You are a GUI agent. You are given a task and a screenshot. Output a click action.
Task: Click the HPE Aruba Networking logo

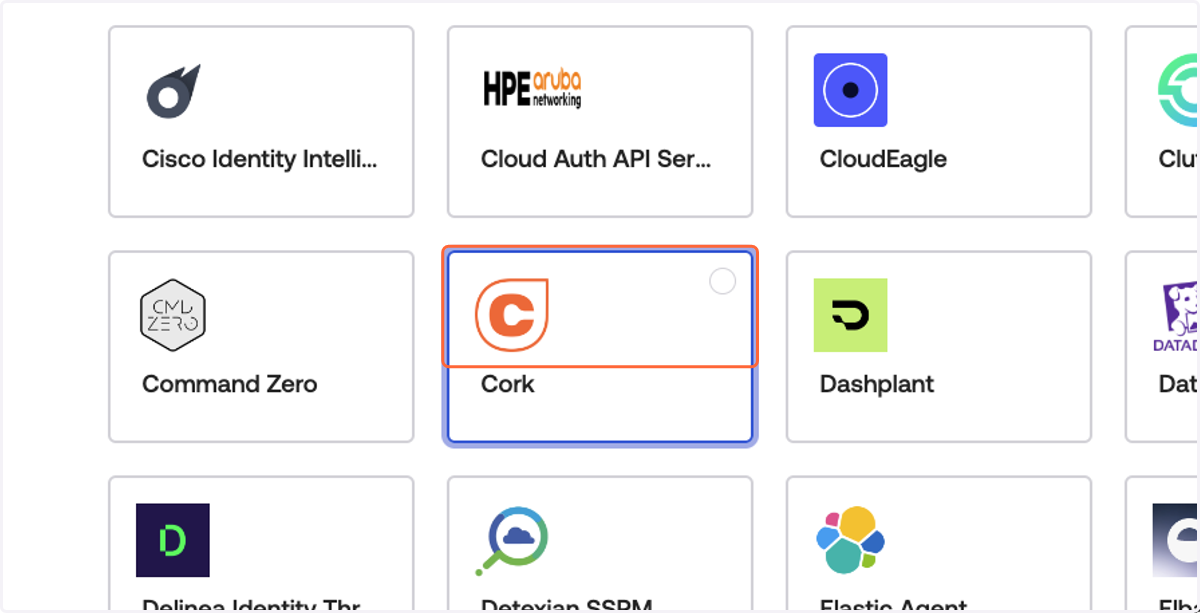(531, 89)
